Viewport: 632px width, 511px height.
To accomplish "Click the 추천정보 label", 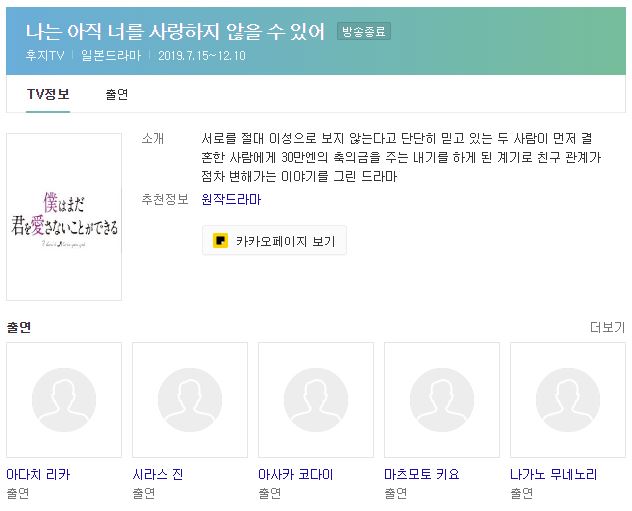I will coord(165,199).
